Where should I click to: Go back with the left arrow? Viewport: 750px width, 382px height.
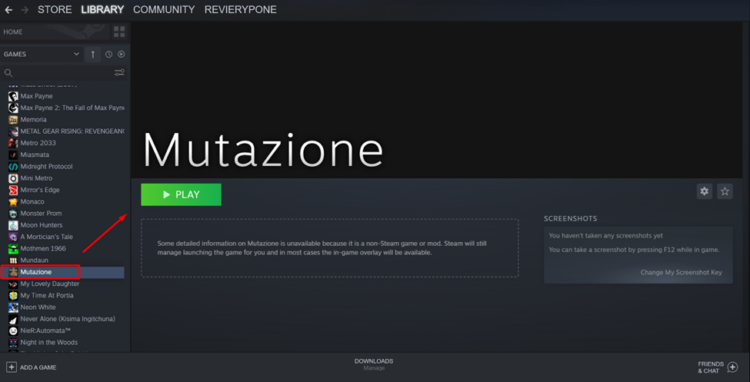9,10
